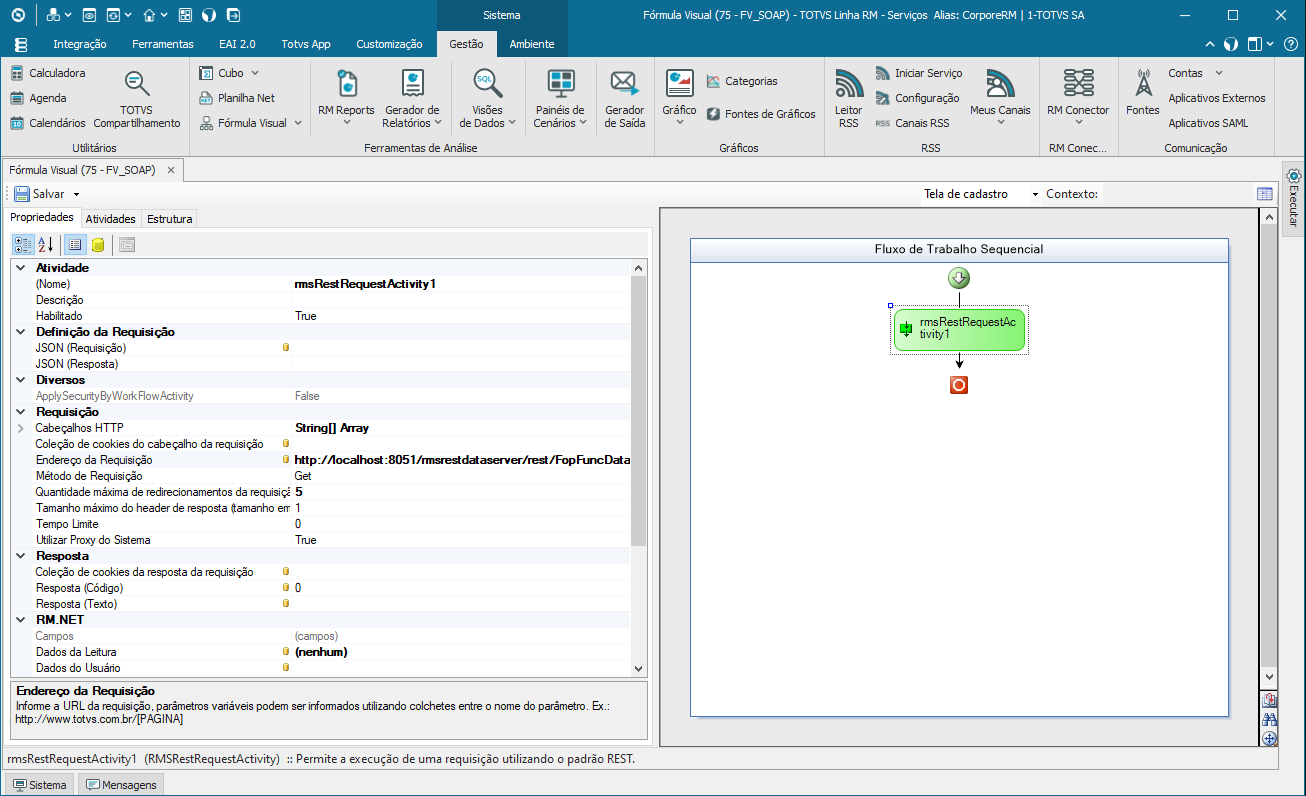Image resolution: width=1306 pixels, height=796 pixels.
Task: Open RM Conector
Action: pos(1078,98)
